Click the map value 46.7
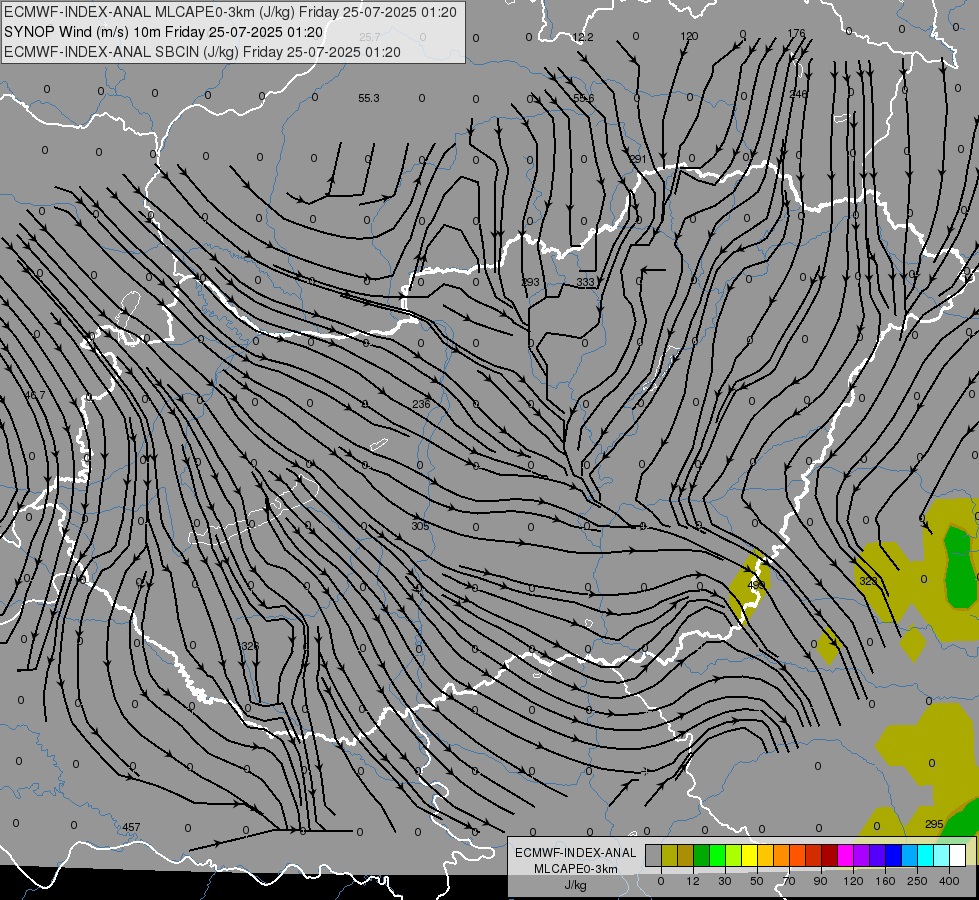The height and width of the screenshot is (900, 979). (34, 395)
